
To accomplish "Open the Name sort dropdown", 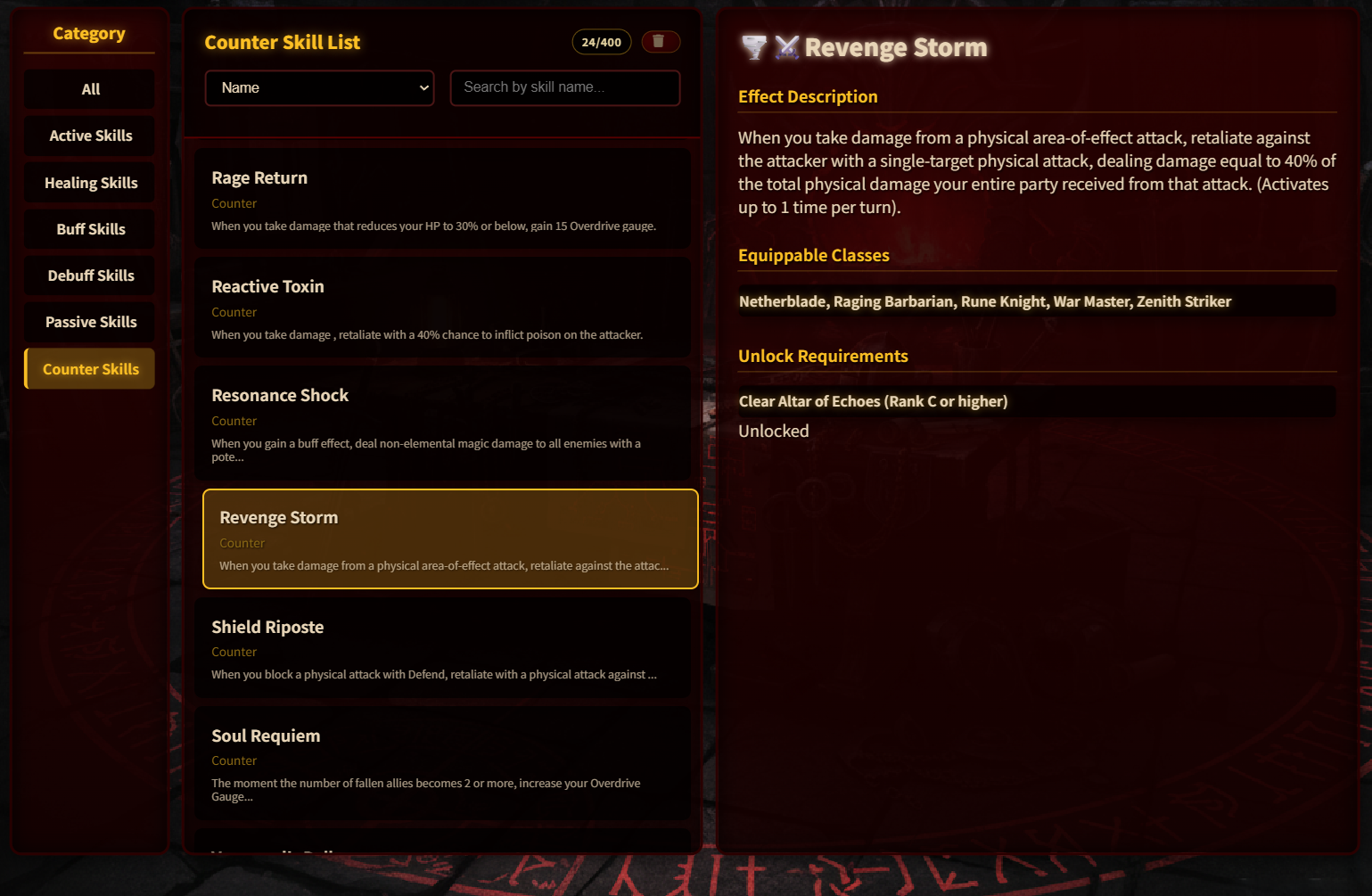I will (319, 88).
